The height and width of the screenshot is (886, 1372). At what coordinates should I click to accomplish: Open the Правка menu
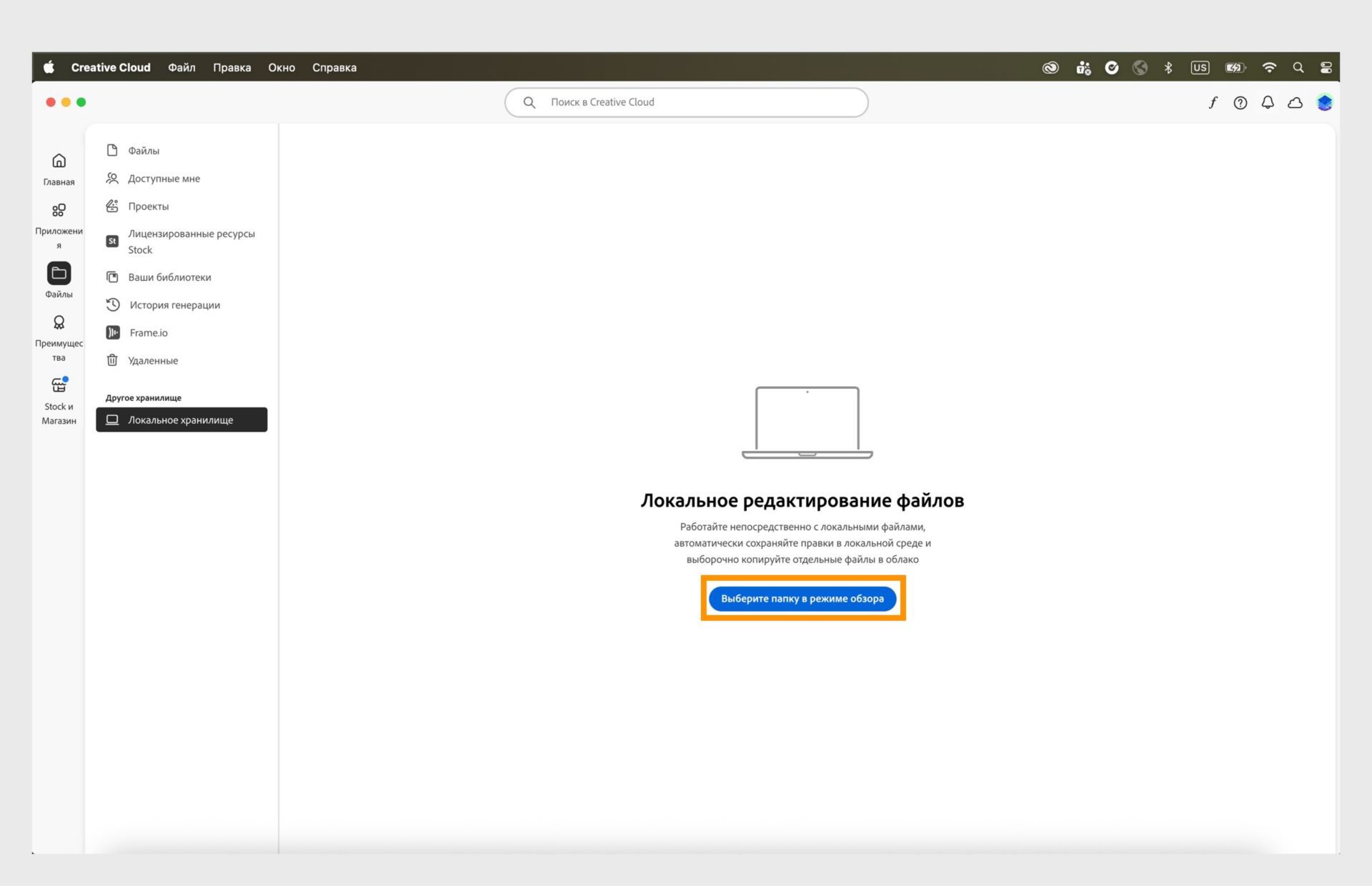232,67
